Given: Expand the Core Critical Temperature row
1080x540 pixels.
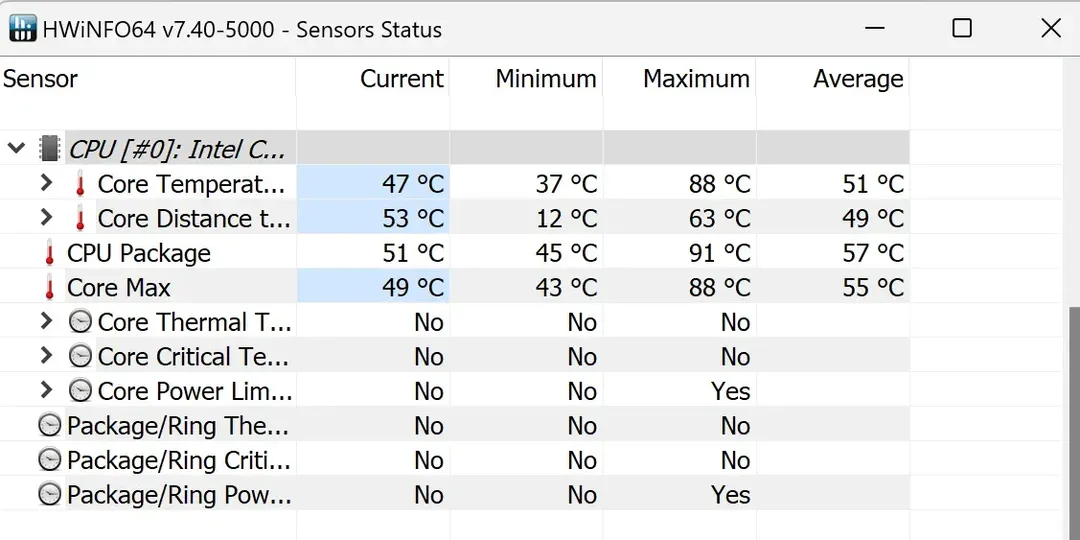Looking at the screenshot, I should (46, 357).
